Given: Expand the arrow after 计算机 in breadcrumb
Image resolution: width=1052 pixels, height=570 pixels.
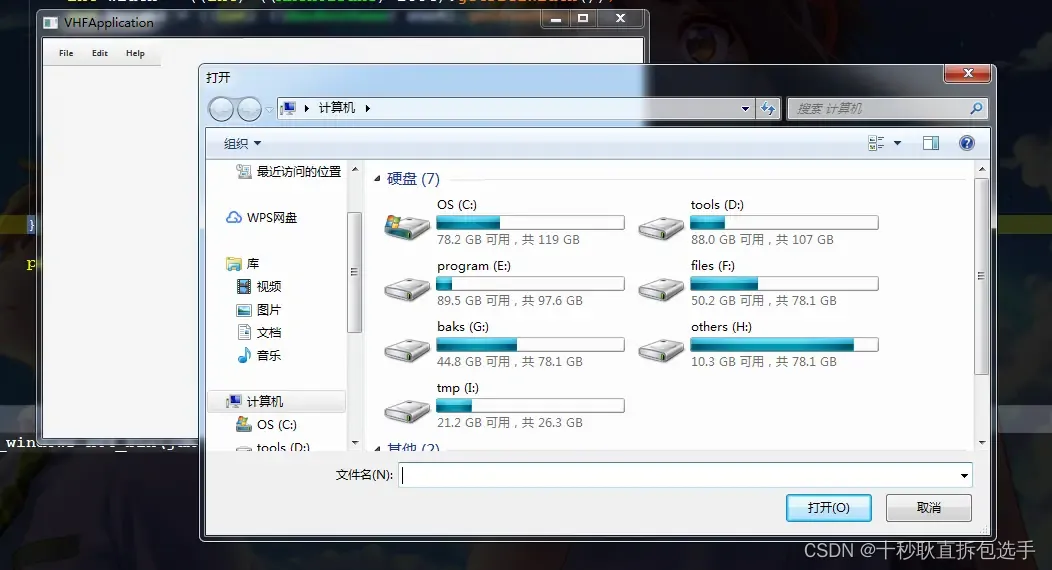Looking at the screenshot, I should [x=368, y=108].
